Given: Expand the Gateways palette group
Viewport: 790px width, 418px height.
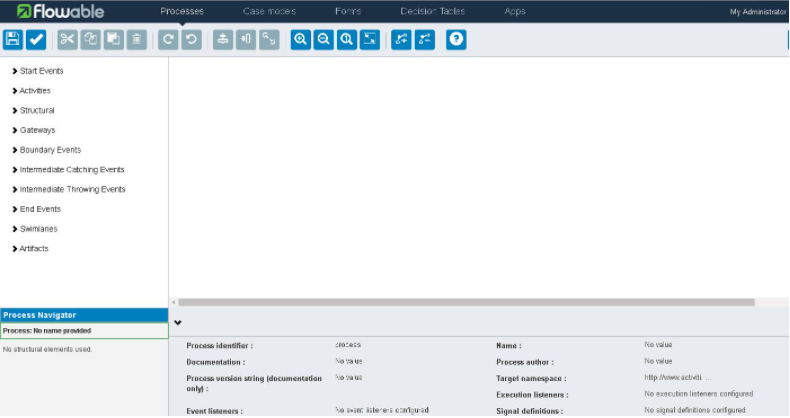Looking at the screenshot, I should (x=37, y=130).
